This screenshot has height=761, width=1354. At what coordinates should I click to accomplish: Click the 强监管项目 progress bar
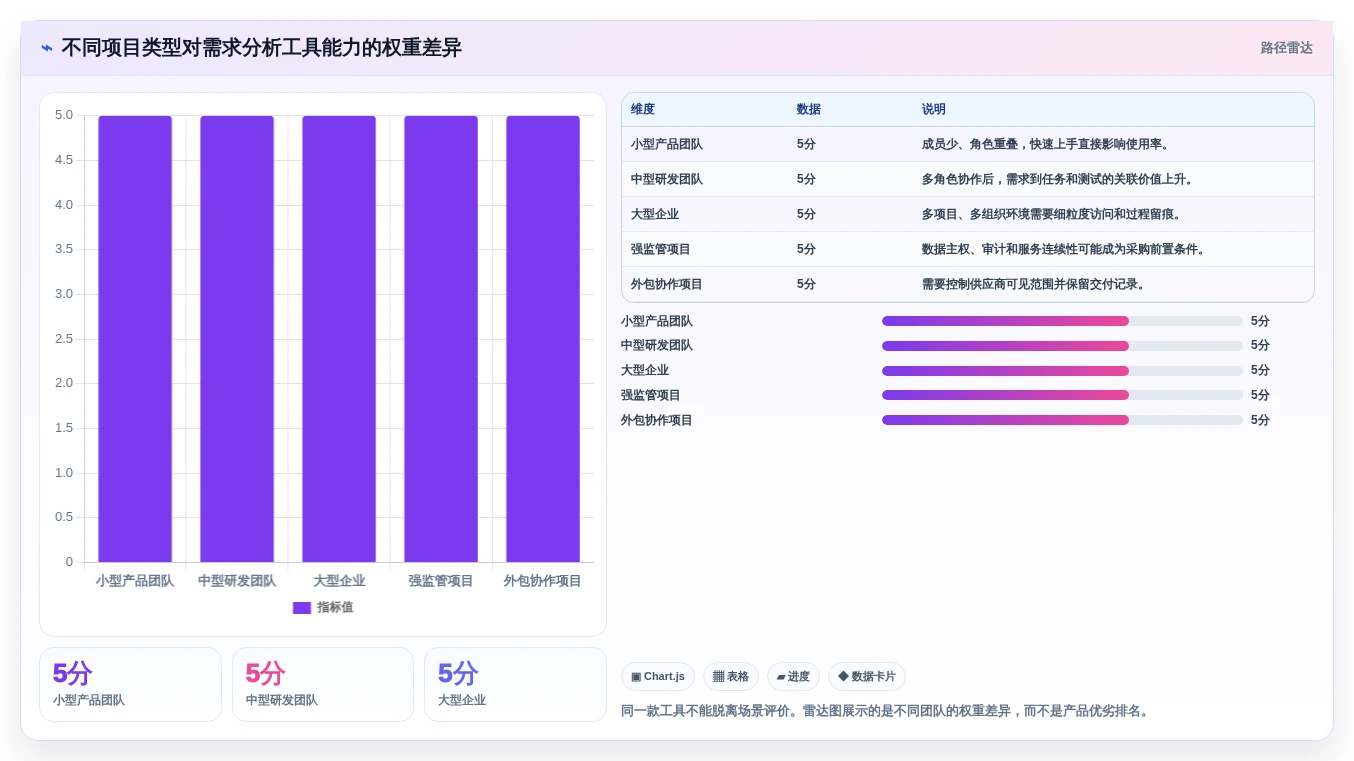pyautogui.click(x=1062, y=395)
